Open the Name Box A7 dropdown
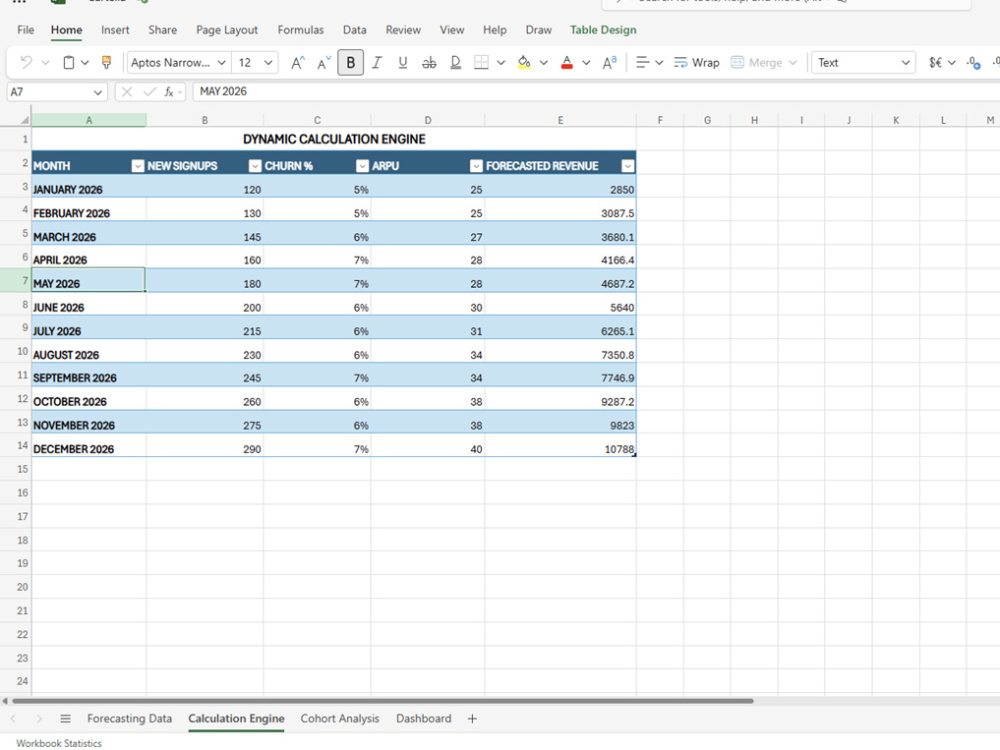 tap(98, 92)
